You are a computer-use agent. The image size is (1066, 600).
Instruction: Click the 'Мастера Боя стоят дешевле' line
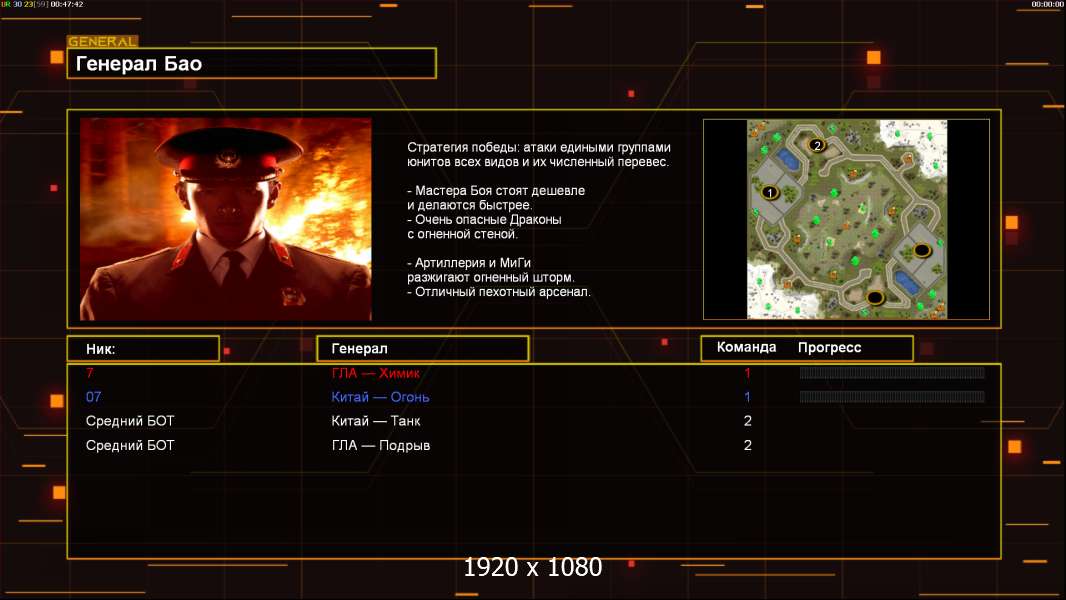click(x=496, y=191)
